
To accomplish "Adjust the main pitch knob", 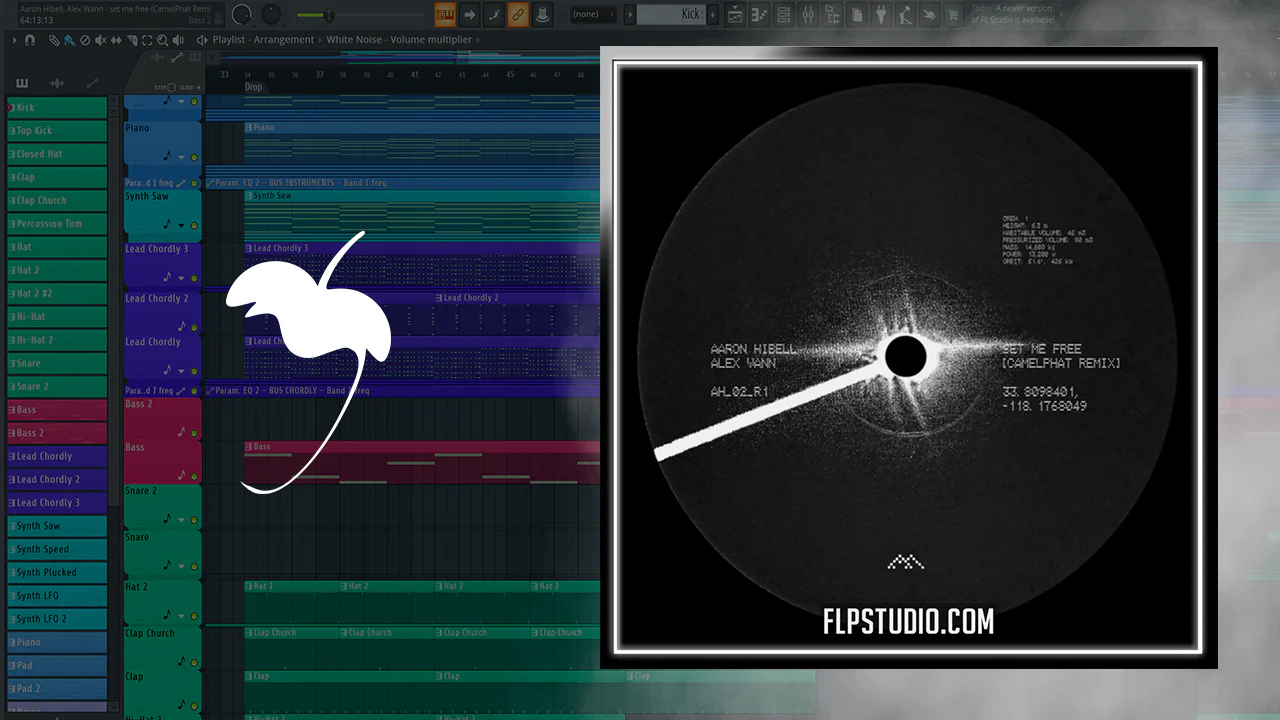I will (x=272, y=15).
